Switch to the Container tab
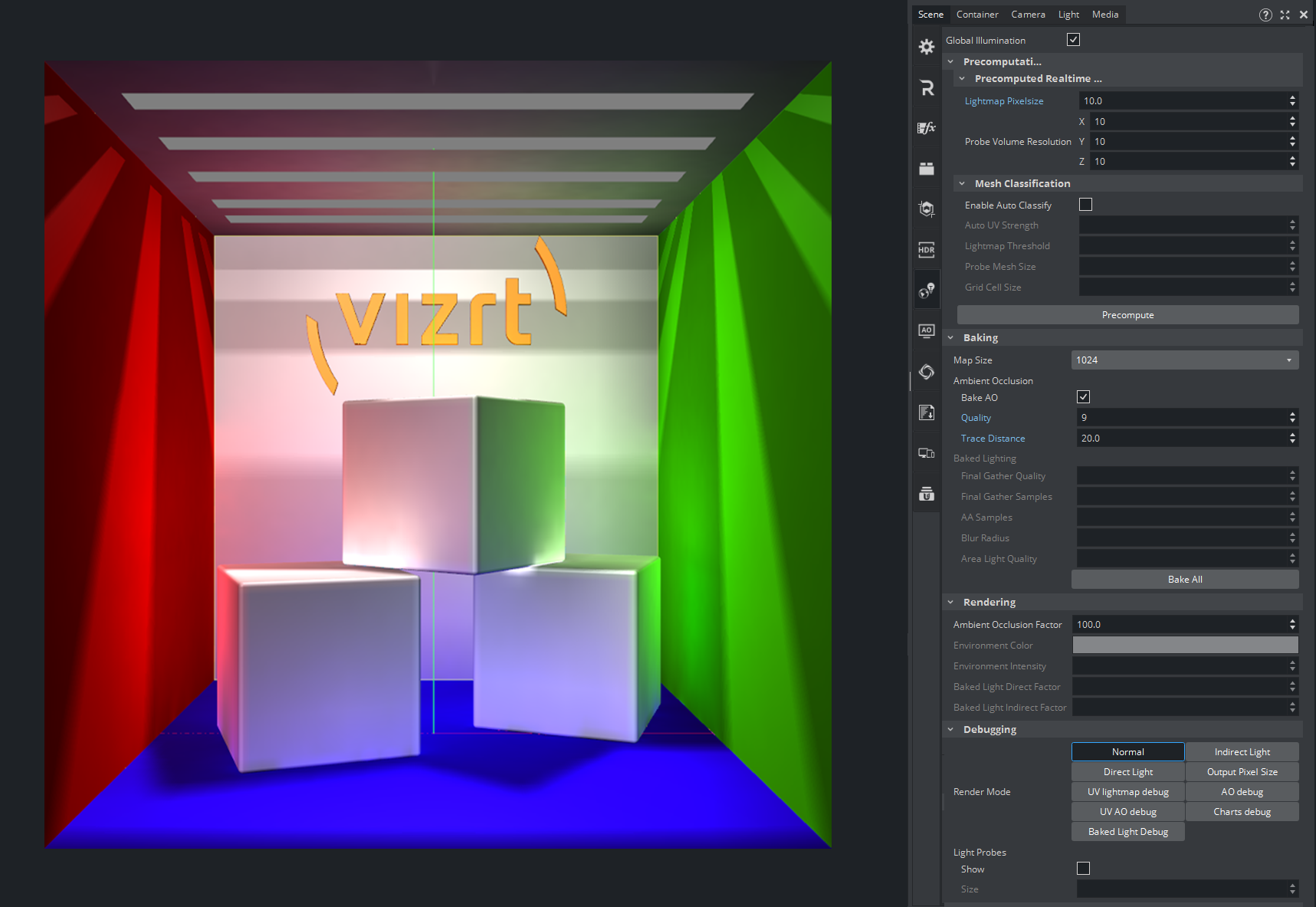 click(x=977, y=15)
